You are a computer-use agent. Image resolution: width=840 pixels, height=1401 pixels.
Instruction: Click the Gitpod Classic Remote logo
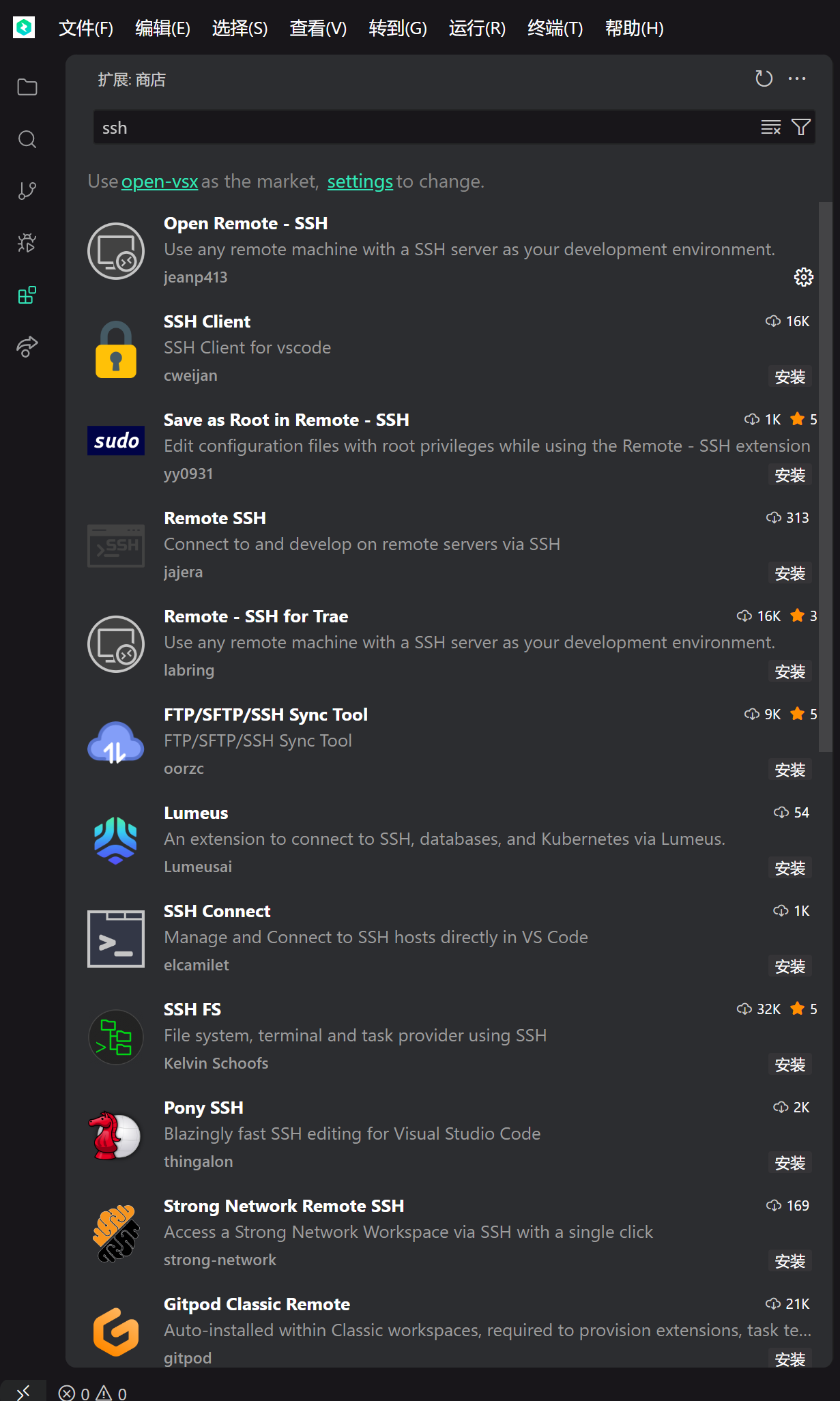(116, 1332)
